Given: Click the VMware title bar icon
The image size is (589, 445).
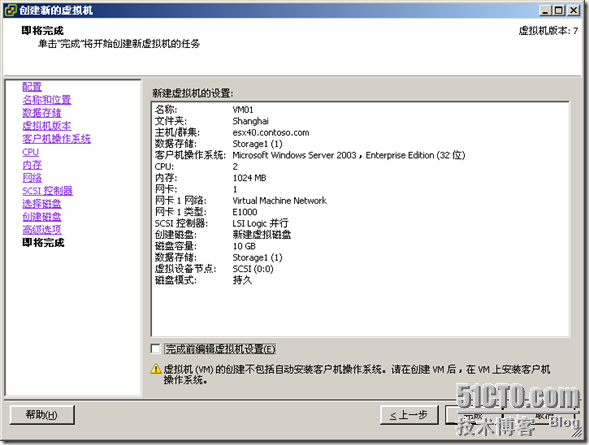Looking at the screenshot, I should [x=11, y=10].
